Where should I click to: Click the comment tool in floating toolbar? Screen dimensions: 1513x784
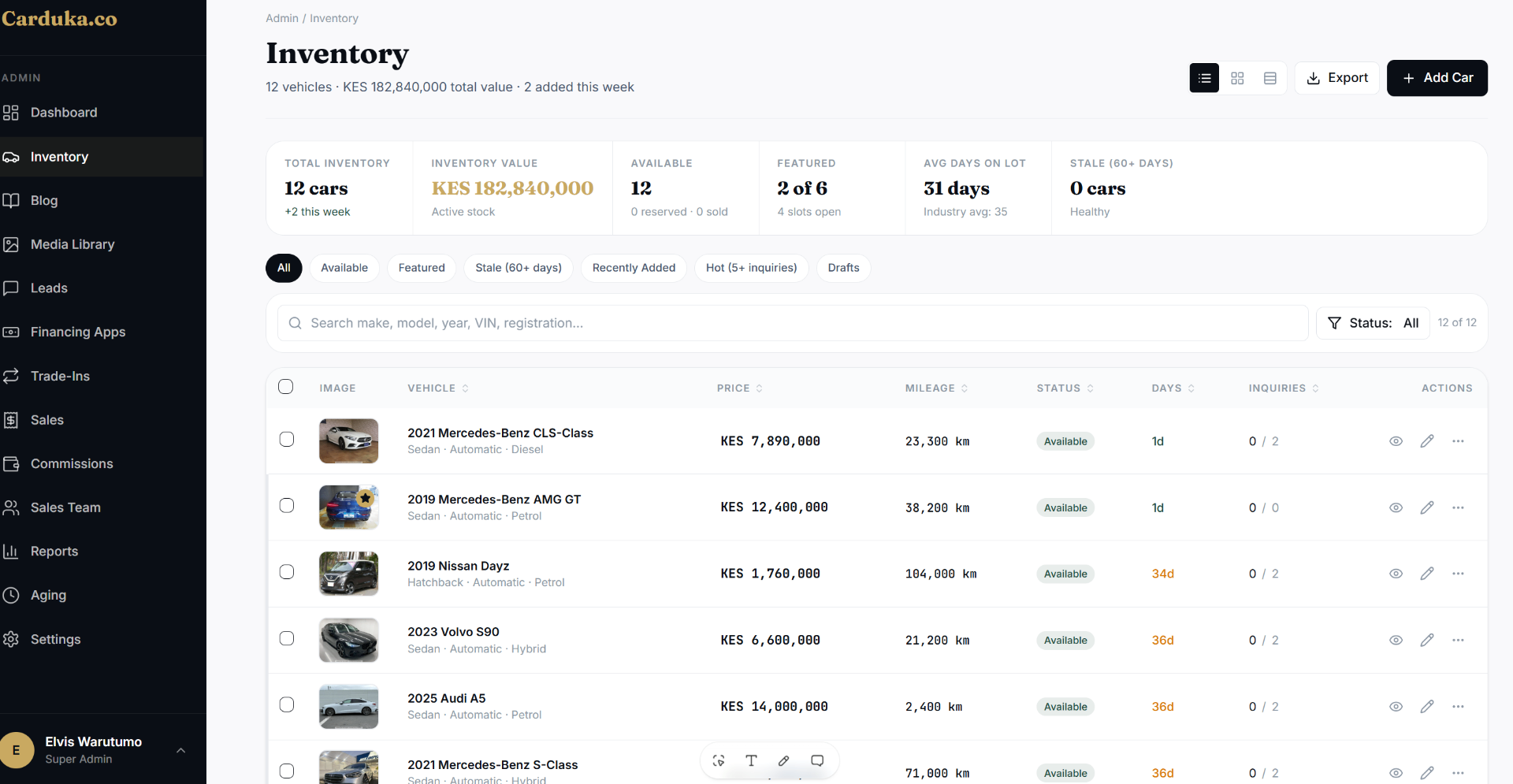(817, 760)
